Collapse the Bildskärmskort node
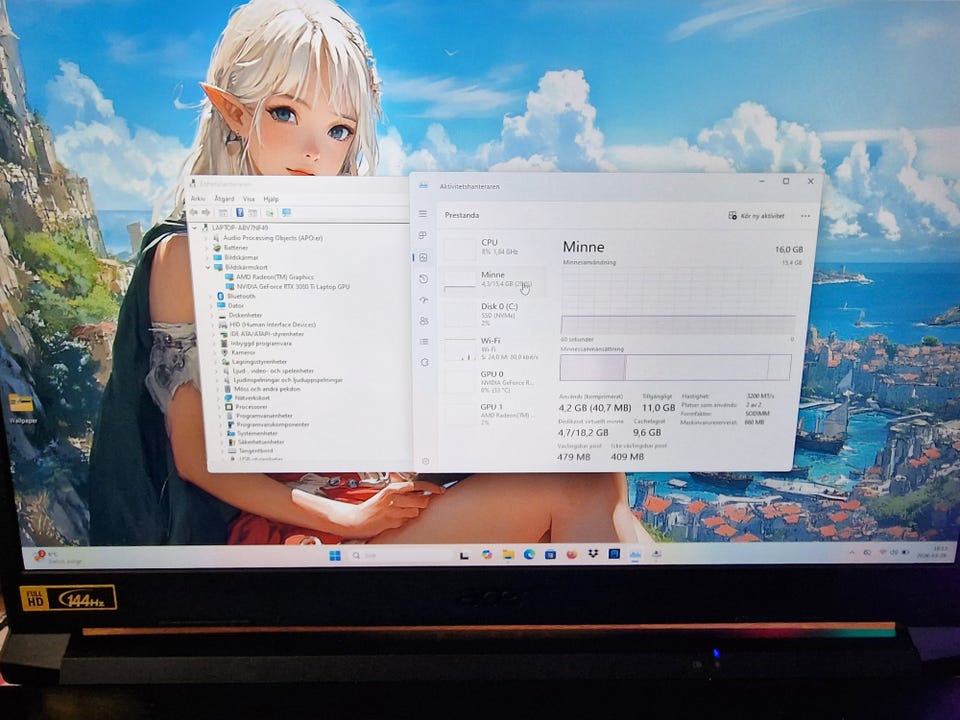 point(209,267)
